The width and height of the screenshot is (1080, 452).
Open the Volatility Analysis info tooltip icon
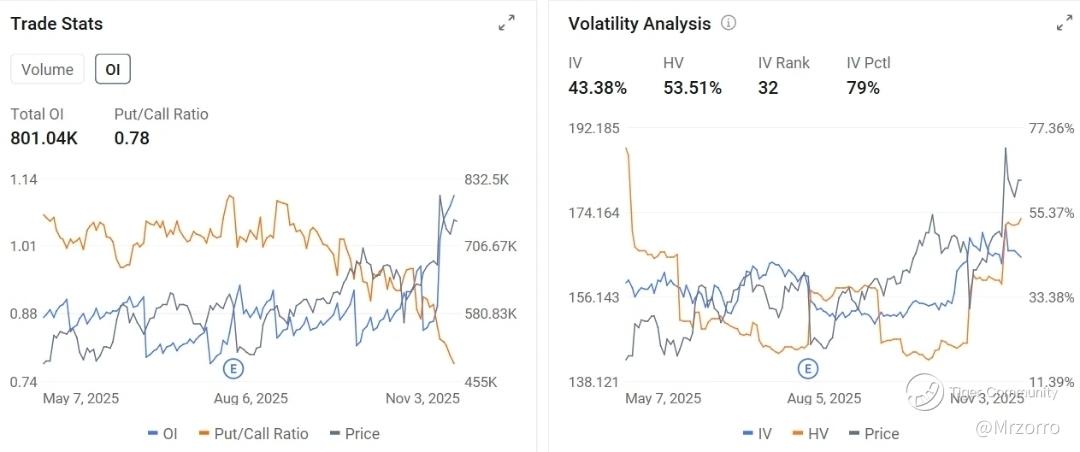pos(728,23)
